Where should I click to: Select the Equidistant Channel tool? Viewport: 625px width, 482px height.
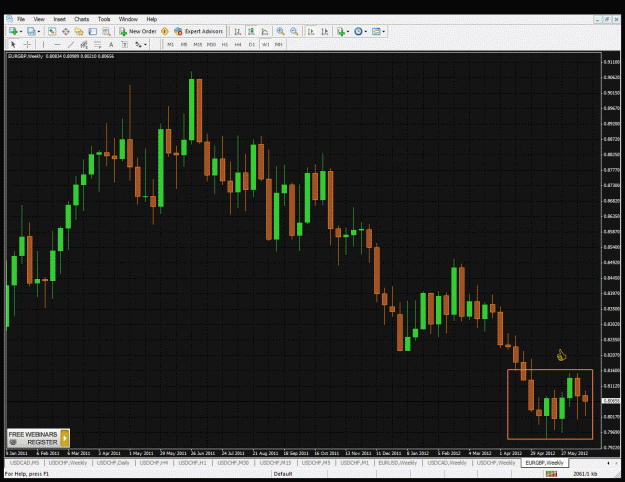click(84, 44)
